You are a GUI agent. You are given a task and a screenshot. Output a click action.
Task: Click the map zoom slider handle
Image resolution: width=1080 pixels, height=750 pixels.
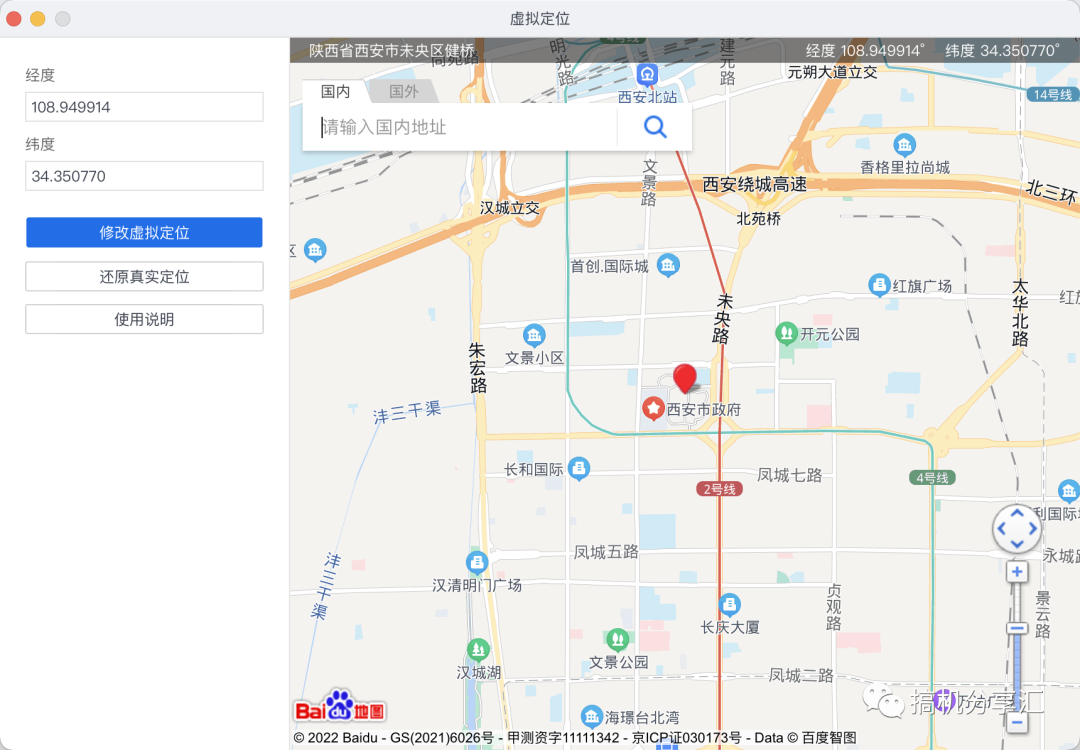click(1017, 628)
